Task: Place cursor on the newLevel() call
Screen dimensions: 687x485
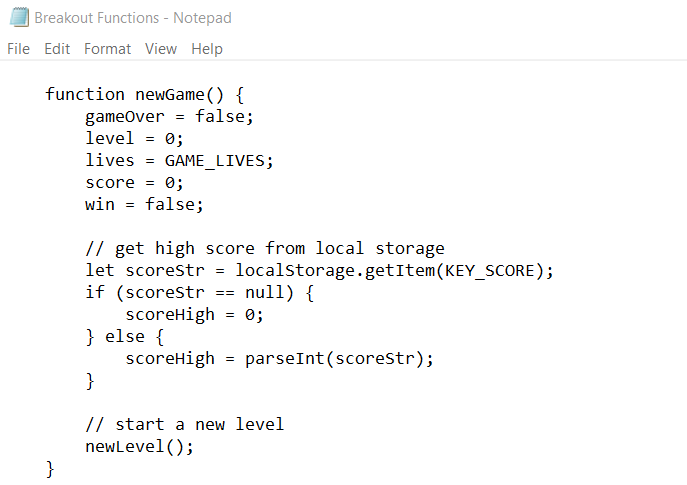Action: coord(139,446)
